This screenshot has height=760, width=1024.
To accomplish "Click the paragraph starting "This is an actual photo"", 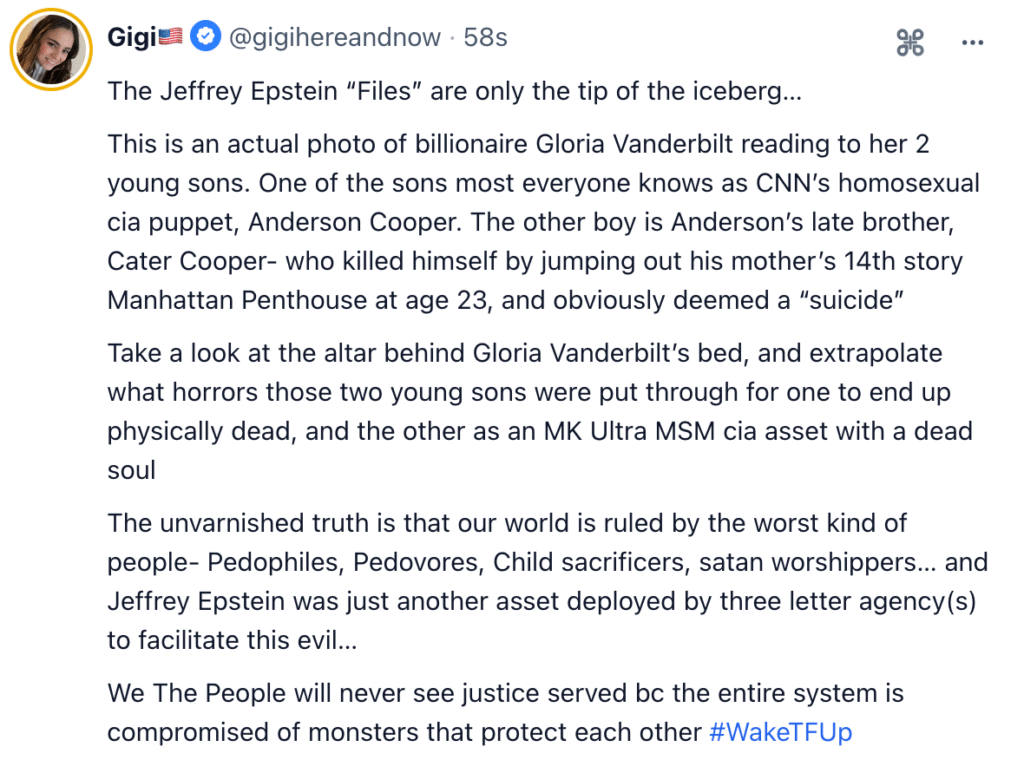I will click(x=540, y=222).
